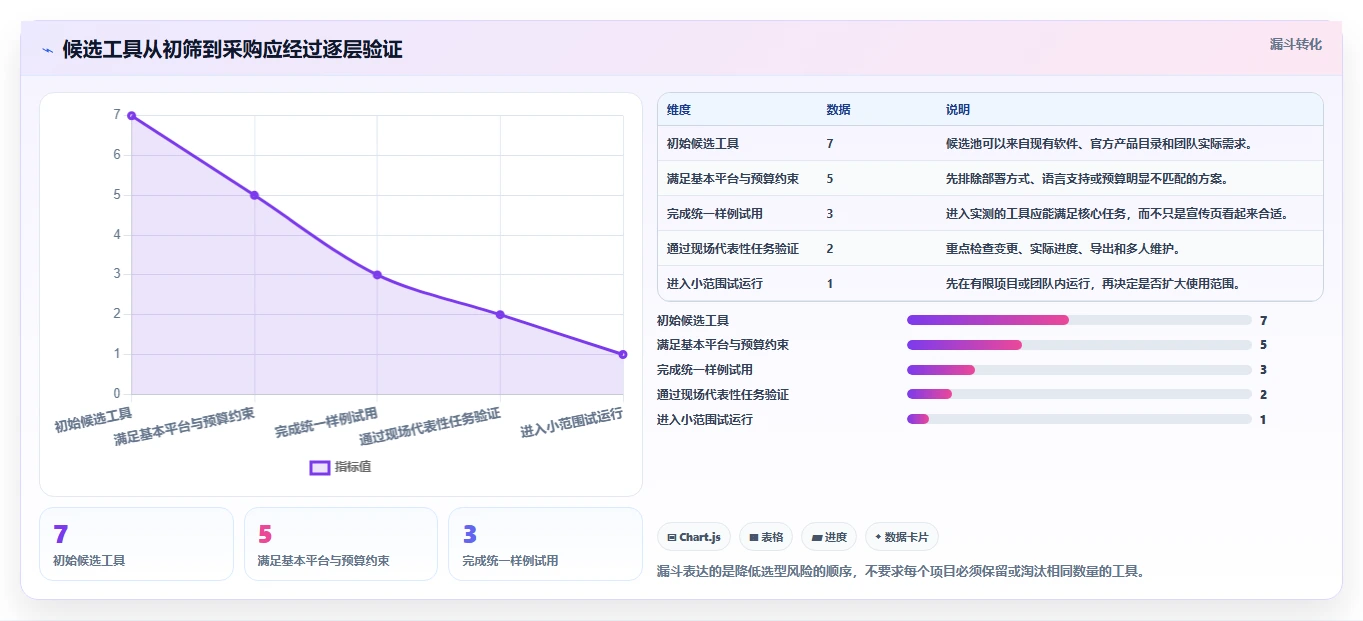Click 完成统一样例试用 in the table
1363x621 pixels.
715,214
